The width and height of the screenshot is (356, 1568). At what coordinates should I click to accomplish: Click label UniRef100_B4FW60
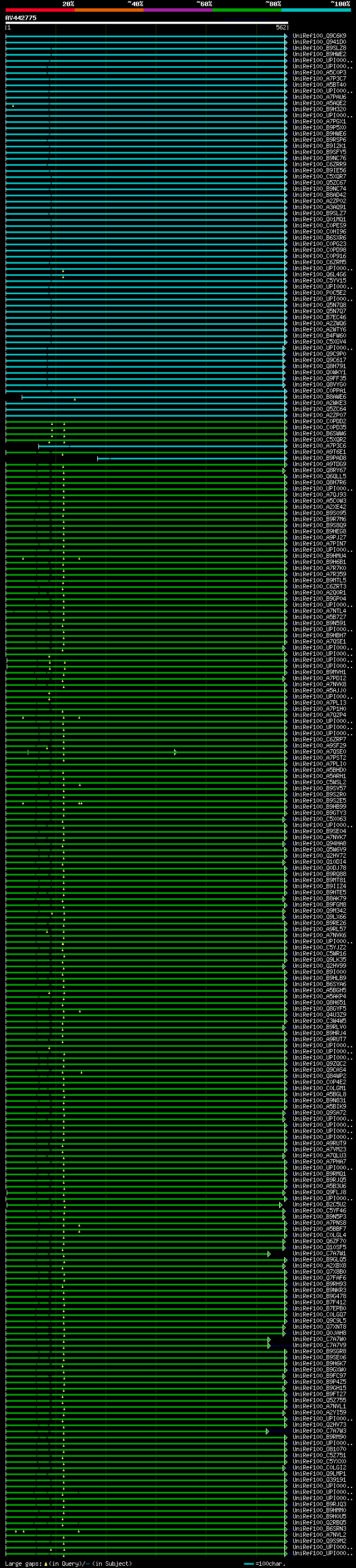pyautogui.click(x=319, y=335)
